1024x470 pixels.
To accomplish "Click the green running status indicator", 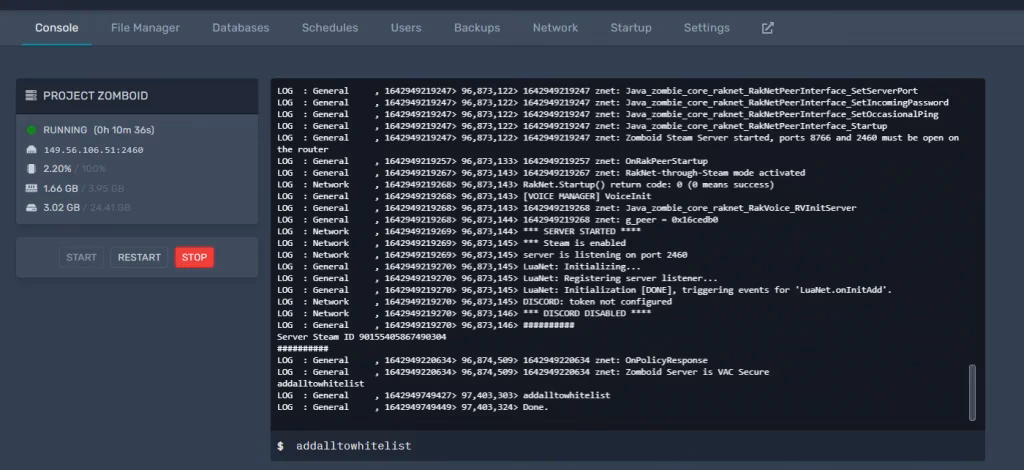I will (x=31, y=130).
